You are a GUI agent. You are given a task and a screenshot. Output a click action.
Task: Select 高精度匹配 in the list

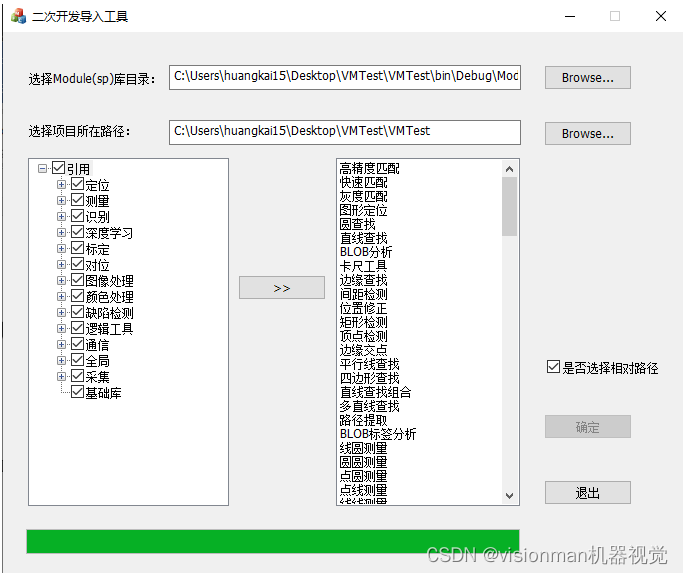(369, 168)
